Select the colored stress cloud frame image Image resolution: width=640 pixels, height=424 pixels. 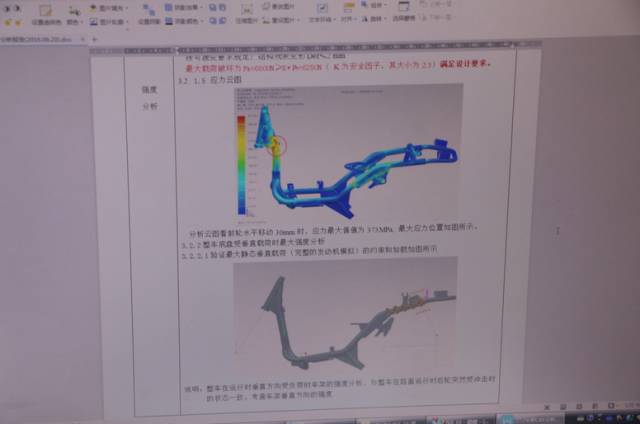click(x=348, y=154)
